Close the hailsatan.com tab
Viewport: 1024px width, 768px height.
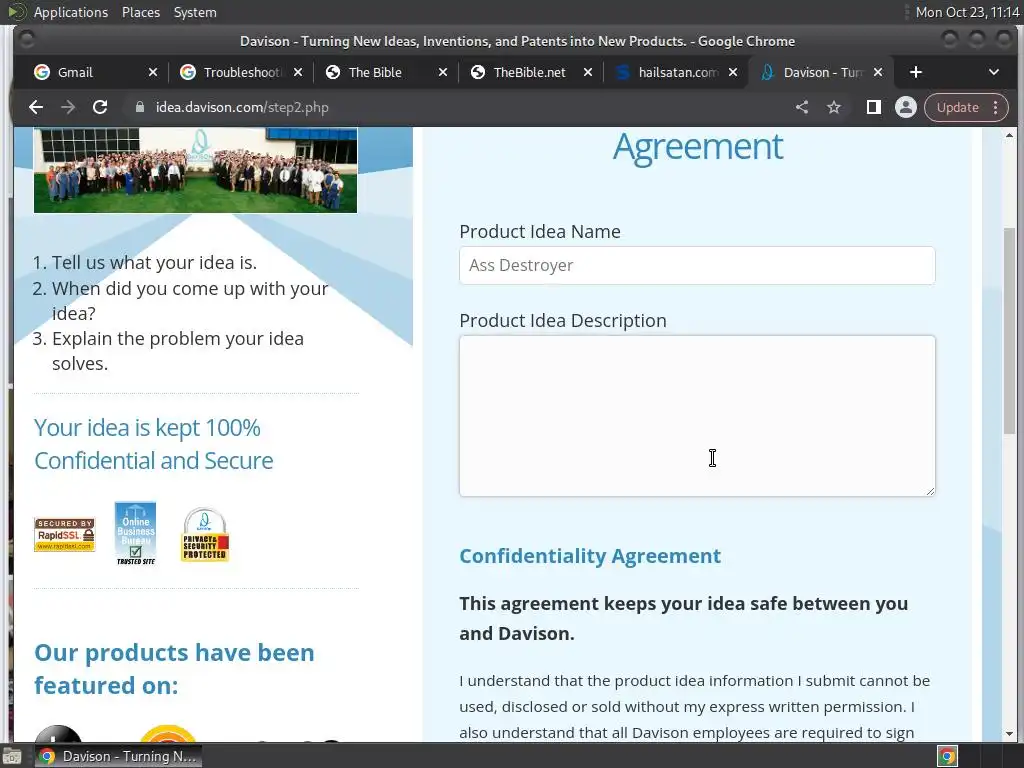click(x=733, y=72)
